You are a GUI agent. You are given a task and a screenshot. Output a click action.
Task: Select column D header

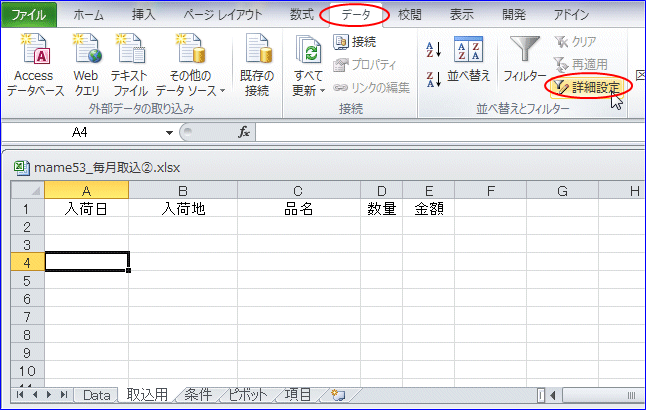(x=382, y=190)
